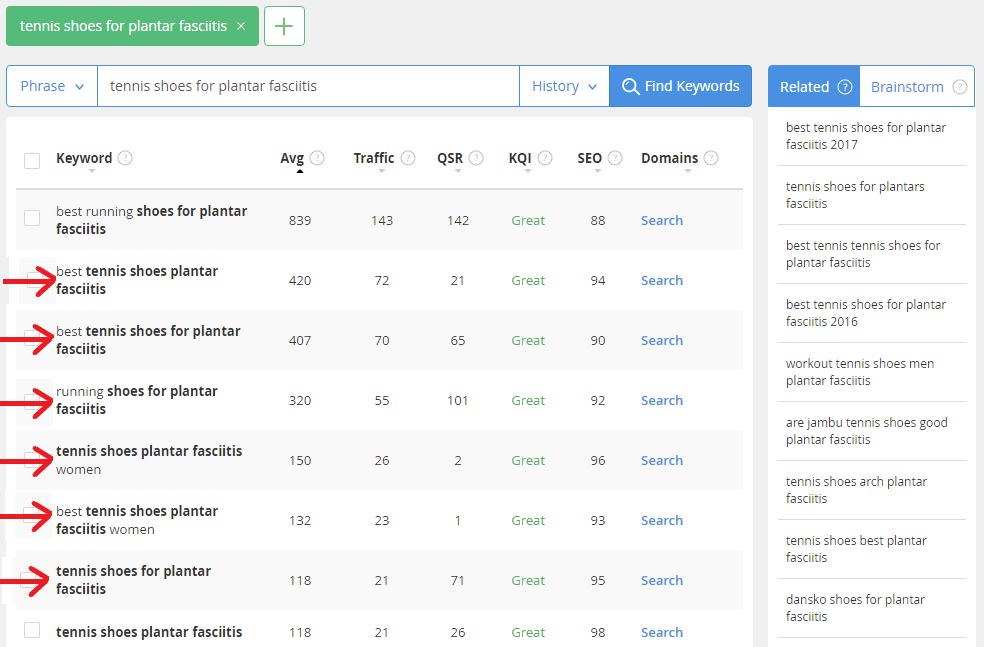
Task: Open the Phrase dropdown
Action: (x=51, y=86)
